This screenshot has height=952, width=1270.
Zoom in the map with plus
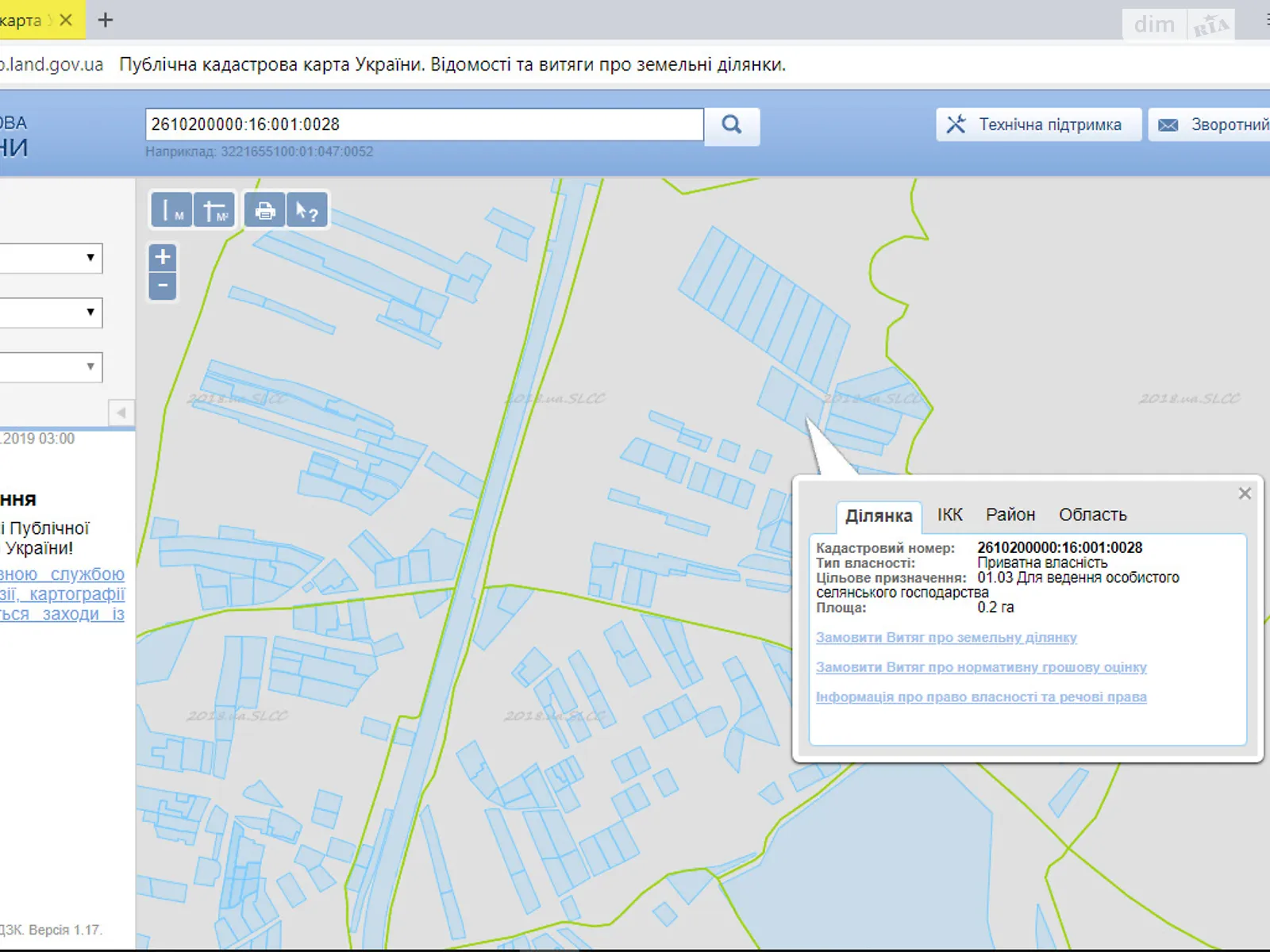click(163, 257)
